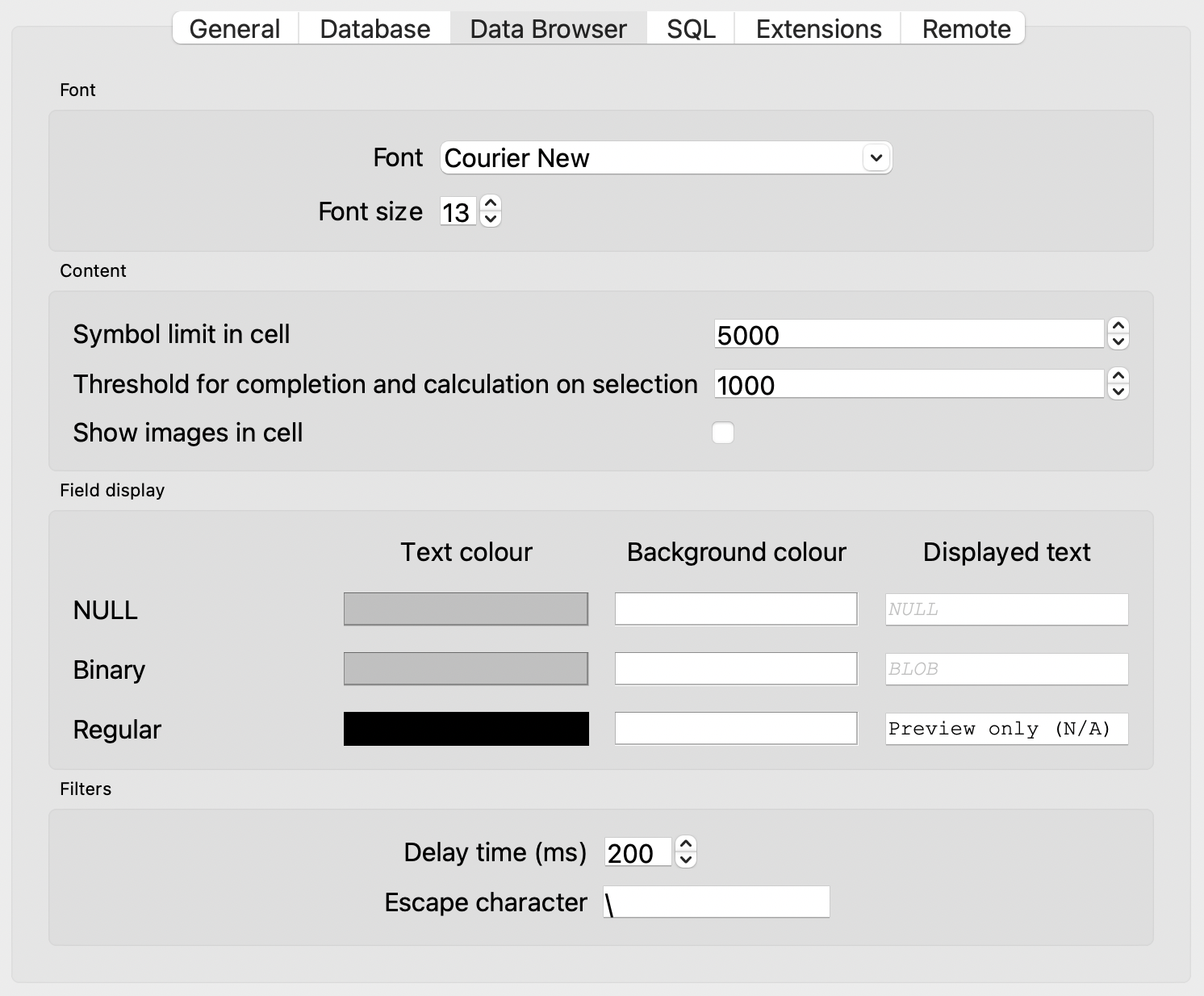Select the Data Browser tab

click(x=548, y=28)
